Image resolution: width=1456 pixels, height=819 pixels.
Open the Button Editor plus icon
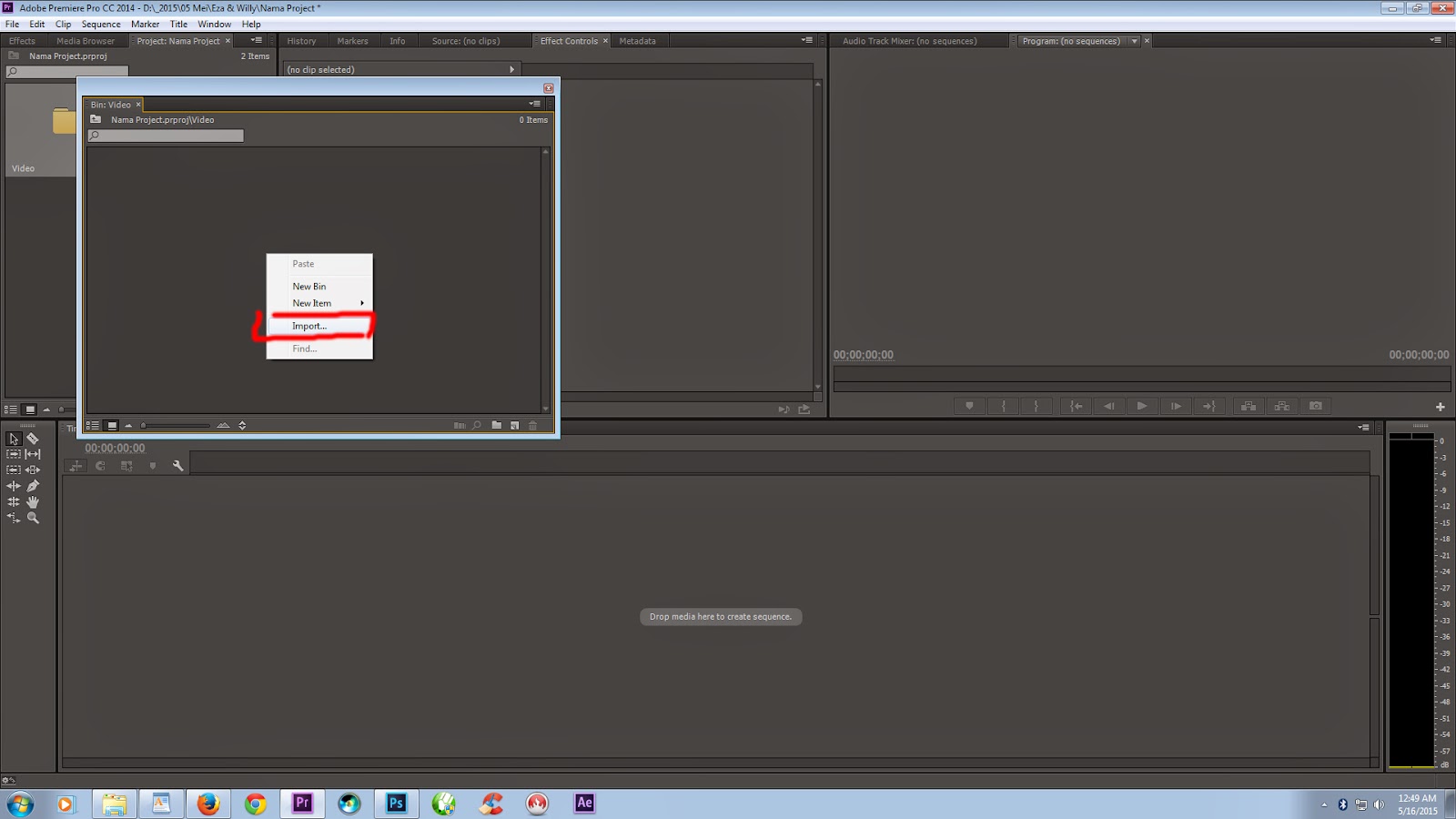[x=1440, y=407]
